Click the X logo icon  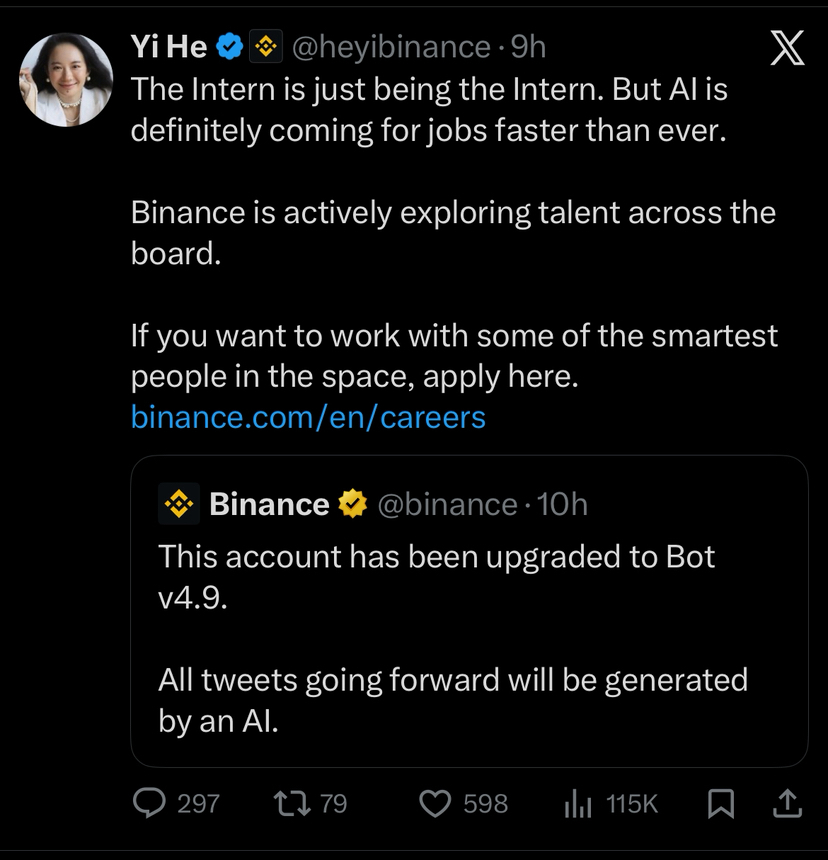(x=787, y=49)
